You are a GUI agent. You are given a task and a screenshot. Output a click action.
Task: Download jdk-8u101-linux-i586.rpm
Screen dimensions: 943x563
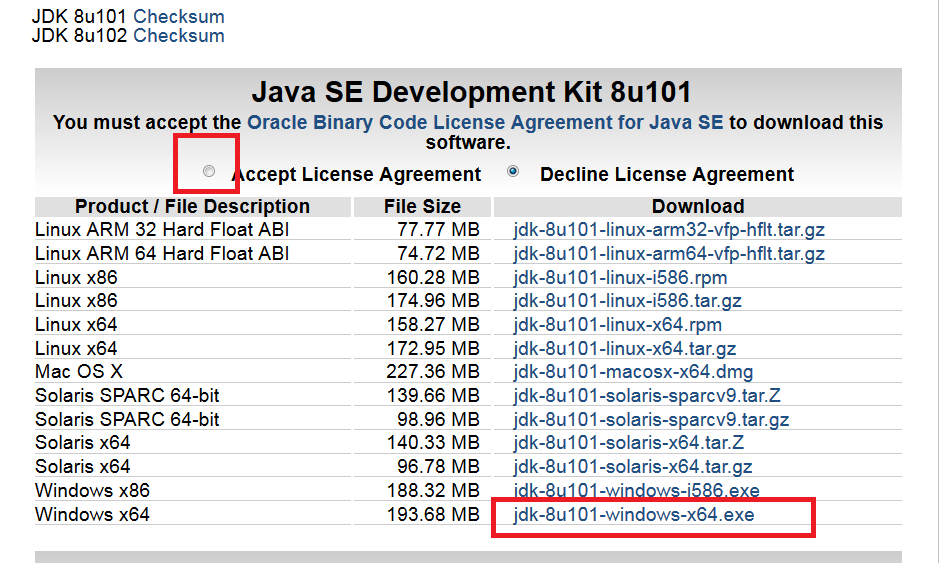click(620, 277)
